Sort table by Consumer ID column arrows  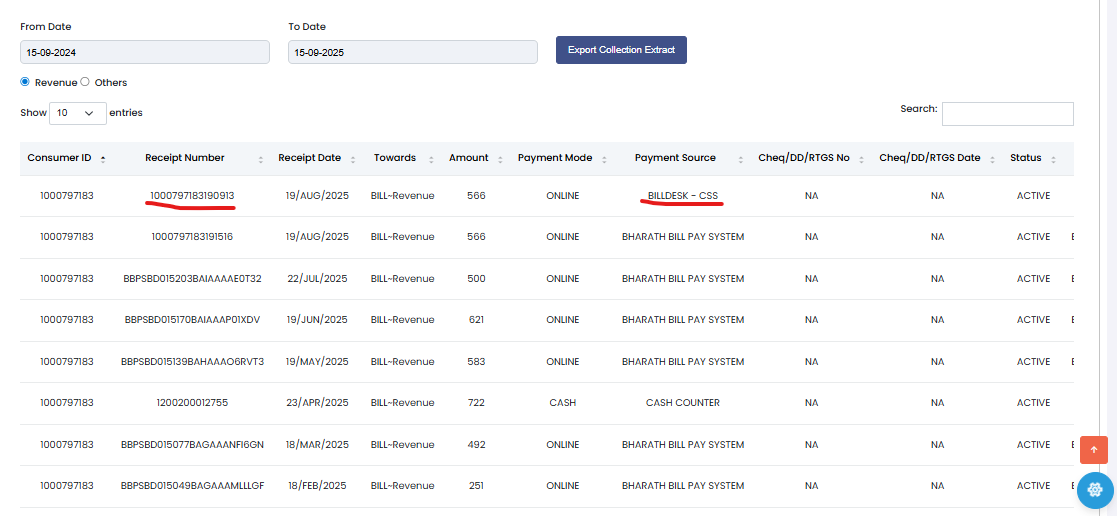click(x=103, y=159)
